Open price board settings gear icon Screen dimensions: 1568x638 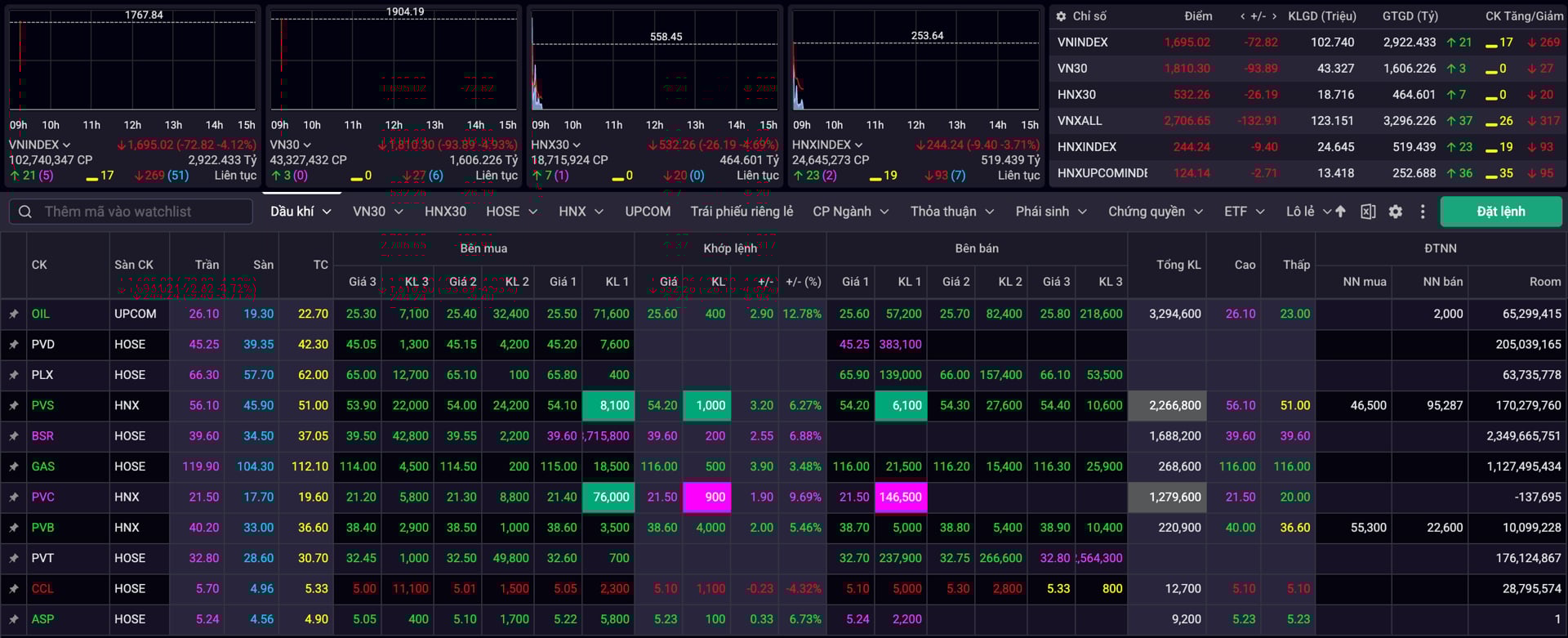point(1396,212)
